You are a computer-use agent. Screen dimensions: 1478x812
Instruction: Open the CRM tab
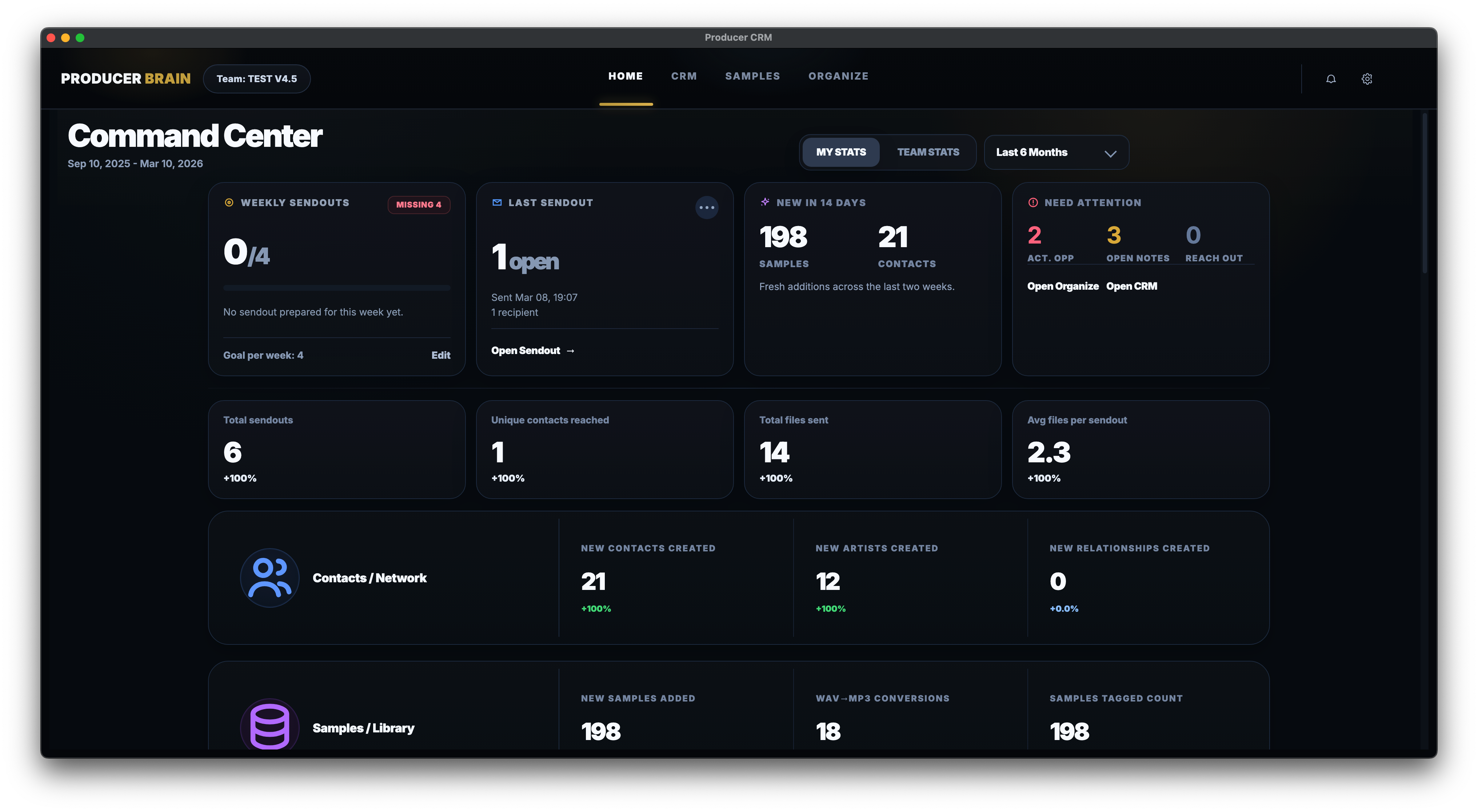(684, 76)
